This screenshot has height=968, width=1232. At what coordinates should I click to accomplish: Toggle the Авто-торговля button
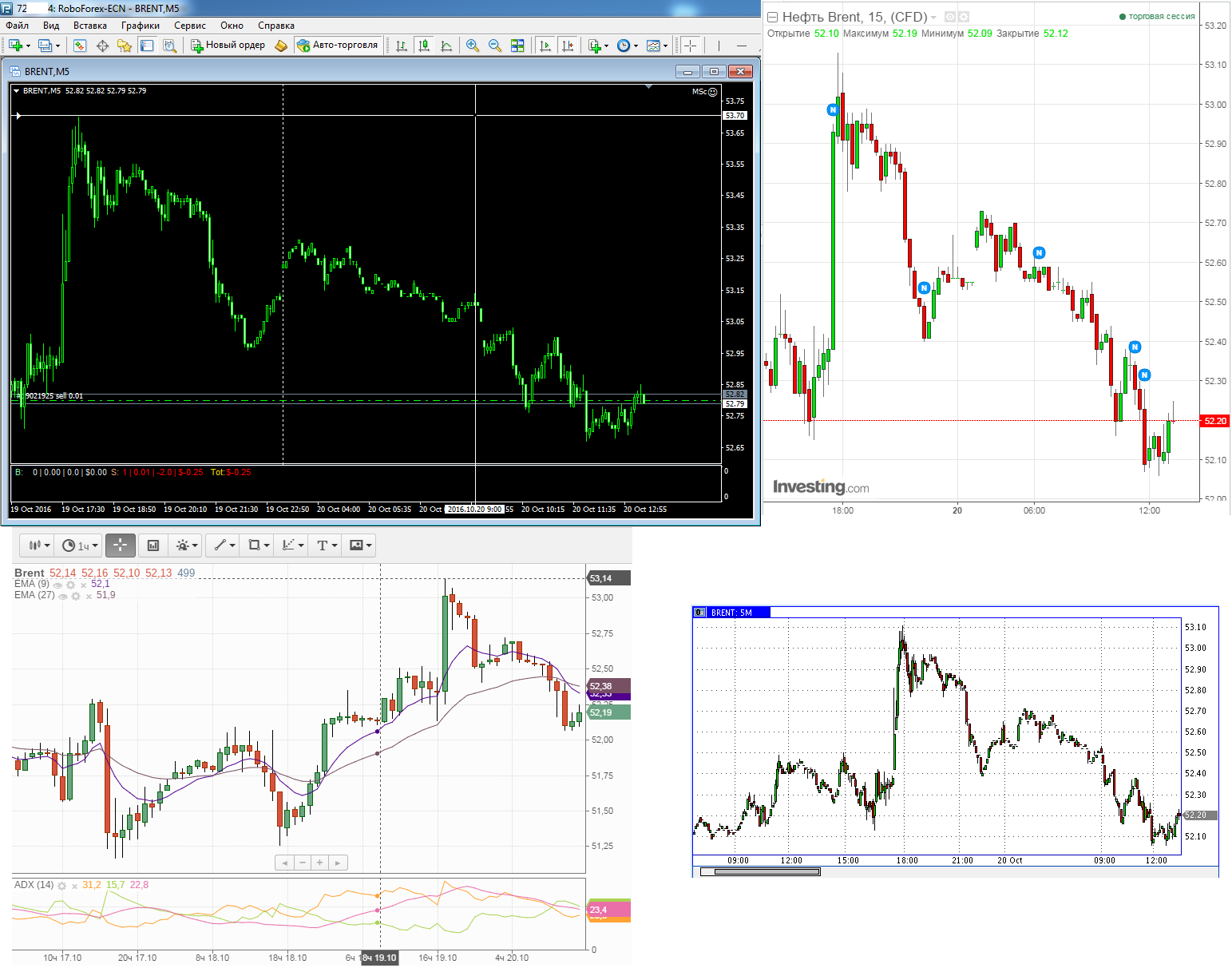[338, 46]
